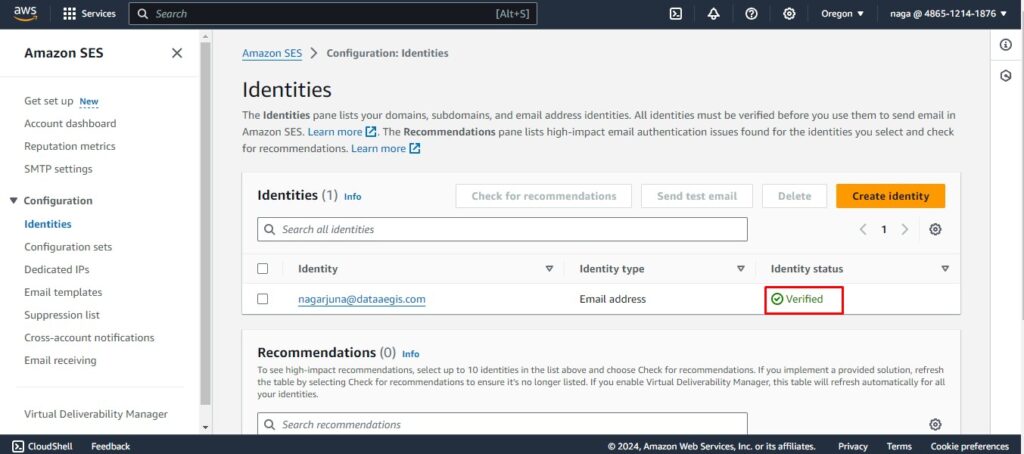The image size is (1024, 454).
Task: Click Feedback in the footer
Action: click(x=110, y=446)
